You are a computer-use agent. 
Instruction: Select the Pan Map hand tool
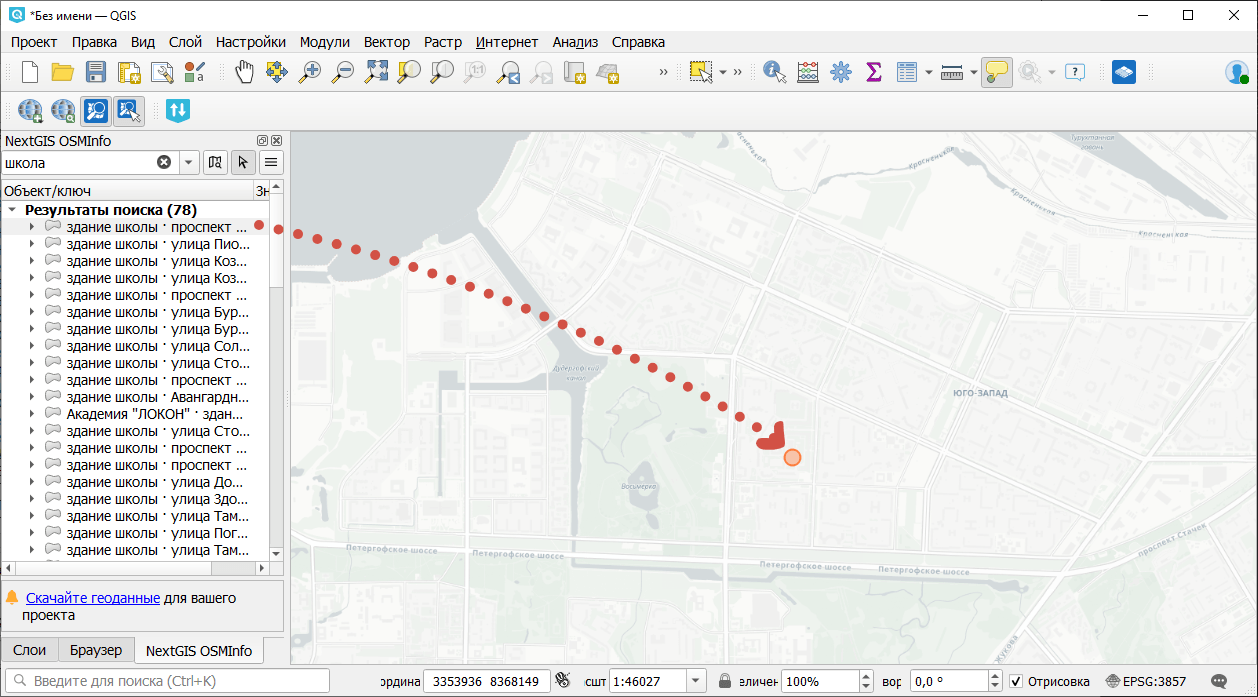[244, 72]
